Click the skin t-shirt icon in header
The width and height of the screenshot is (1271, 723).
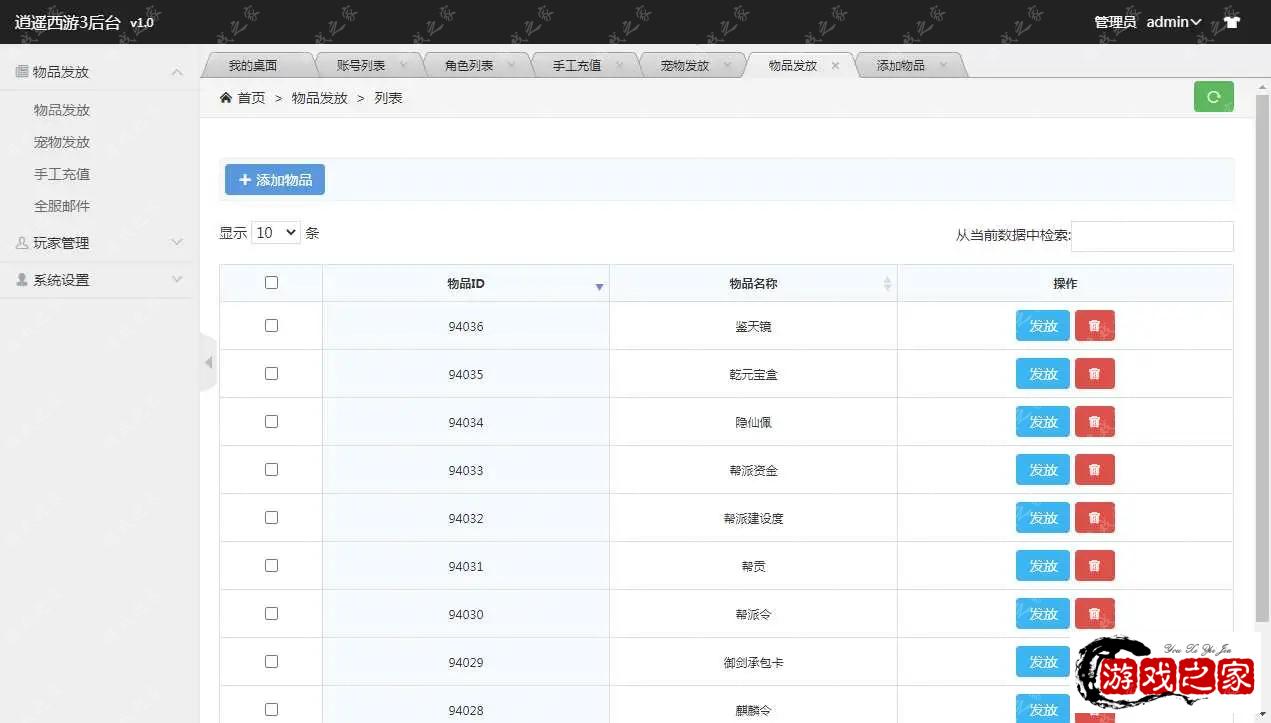click(1231, 22)
